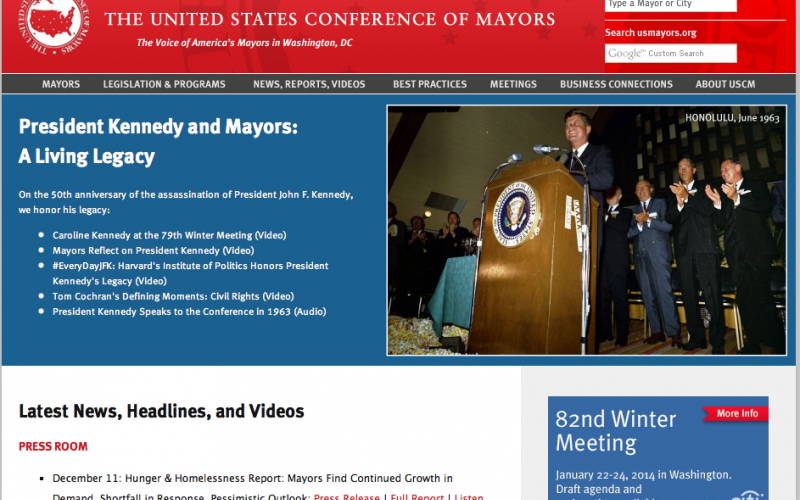Open Tom Cochran's Defining Moments: Civil Rights video

(173, 296)
